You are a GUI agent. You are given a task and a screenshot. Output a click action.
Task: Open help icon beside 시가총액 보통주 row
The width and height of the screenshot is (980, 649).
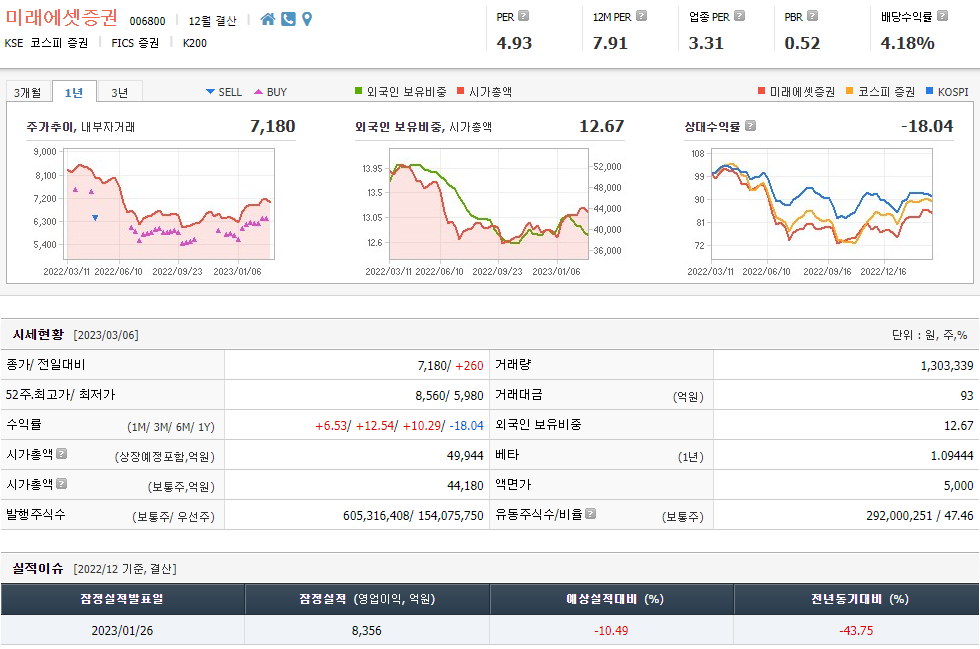click(61, 483)
